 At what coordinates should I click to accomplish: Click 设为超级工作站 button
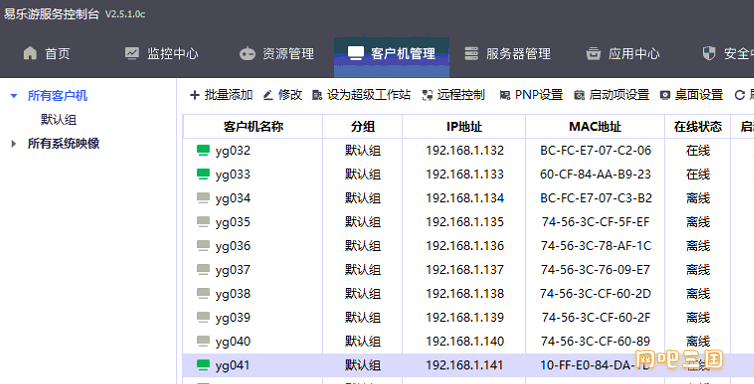pos(361,95)
